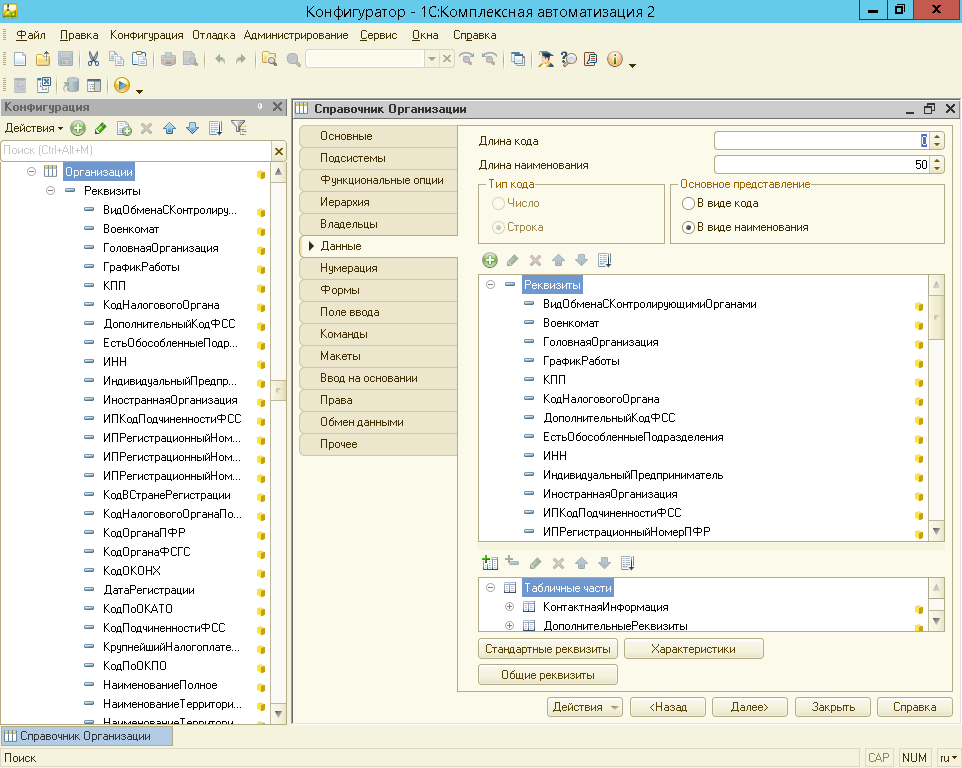The width and height of the screenshot is (962, 768).
Task: Switch to the Нумерация tab
Action: click(x=379, y=268)
